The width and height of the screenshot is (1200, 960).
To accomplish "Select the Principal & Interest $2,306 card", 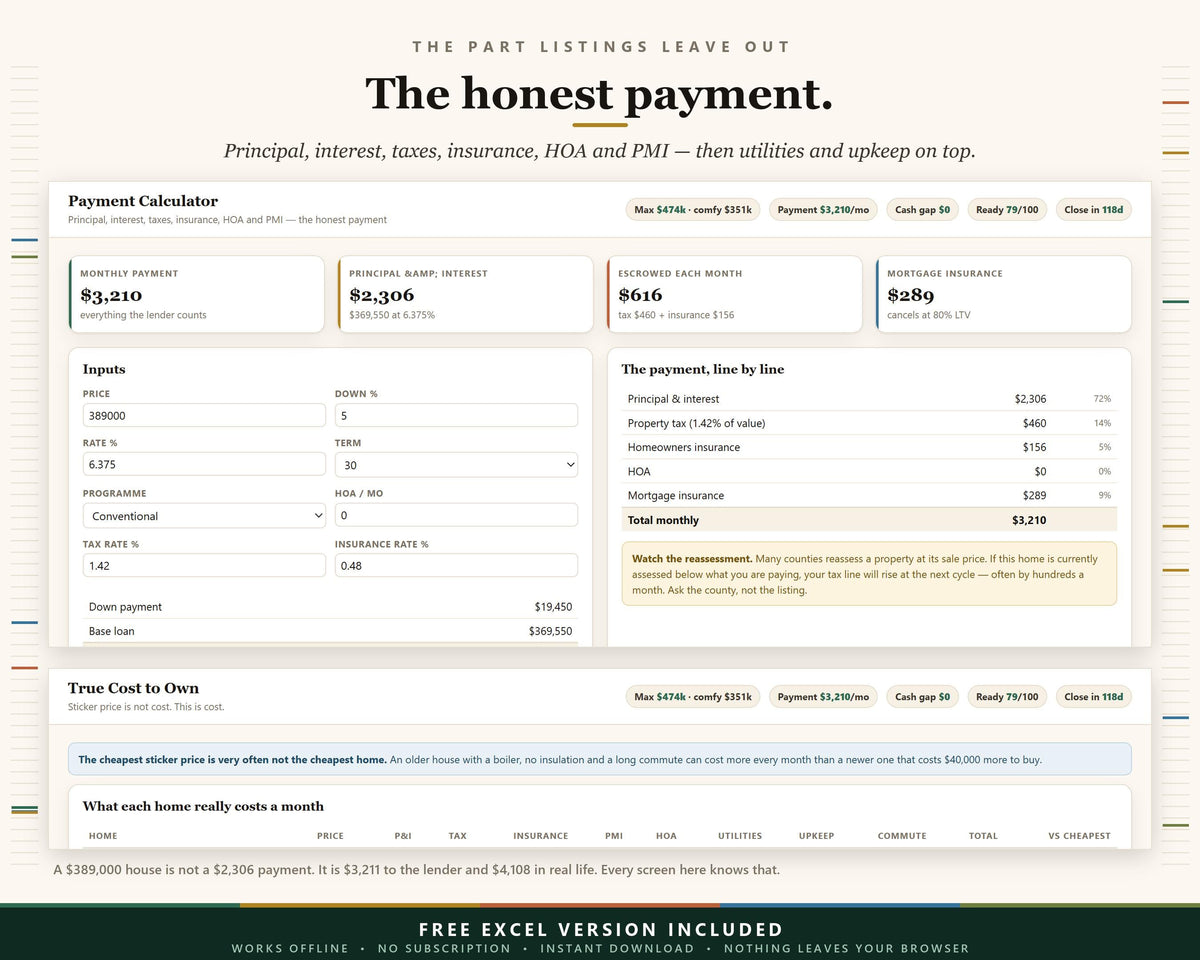I will coord(465,294).
